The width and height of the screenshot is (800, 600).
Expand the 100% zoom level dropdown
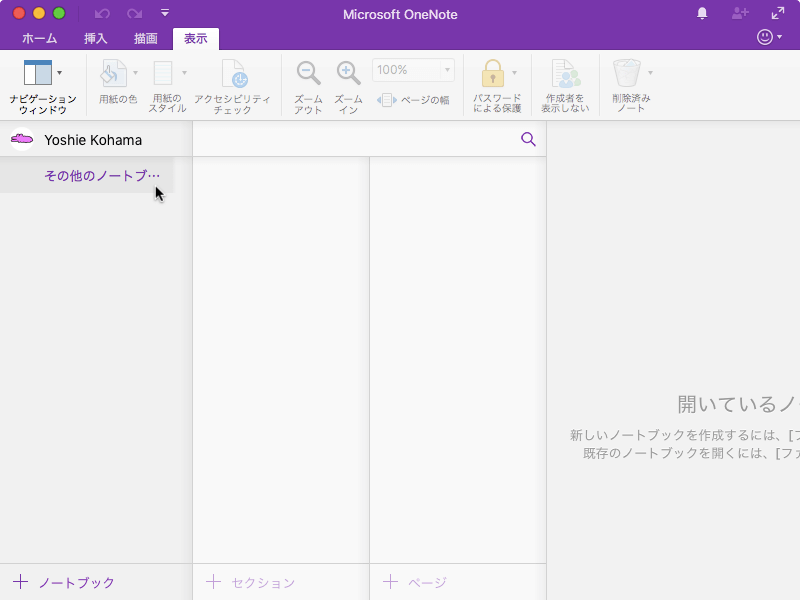pos(447,70)
